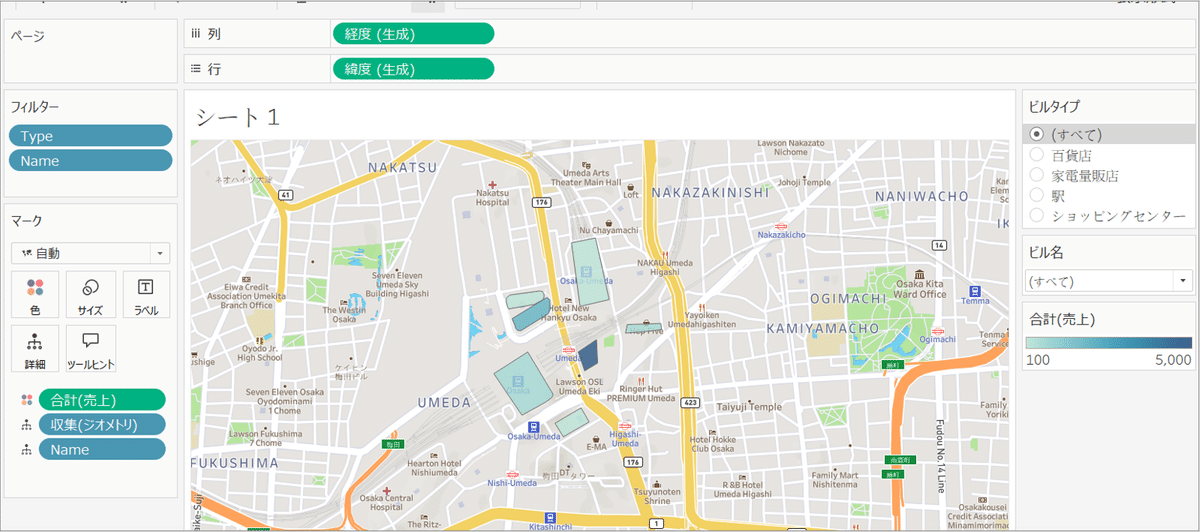This screenshot has height=532, width=1200.
Task: Click the UMEDA district map label
Action: 444,402
